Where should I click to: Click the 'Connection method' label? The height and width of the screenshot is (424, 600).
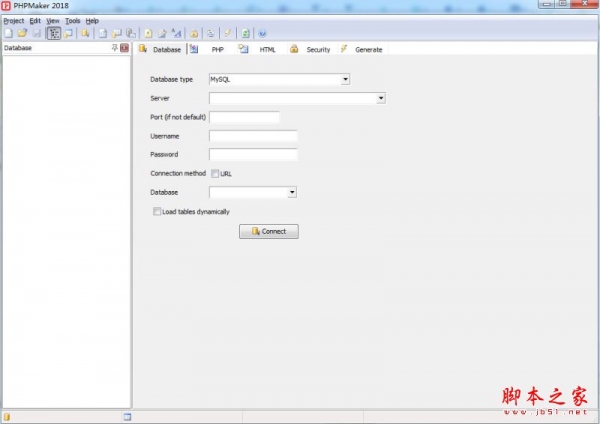[178, 173]
